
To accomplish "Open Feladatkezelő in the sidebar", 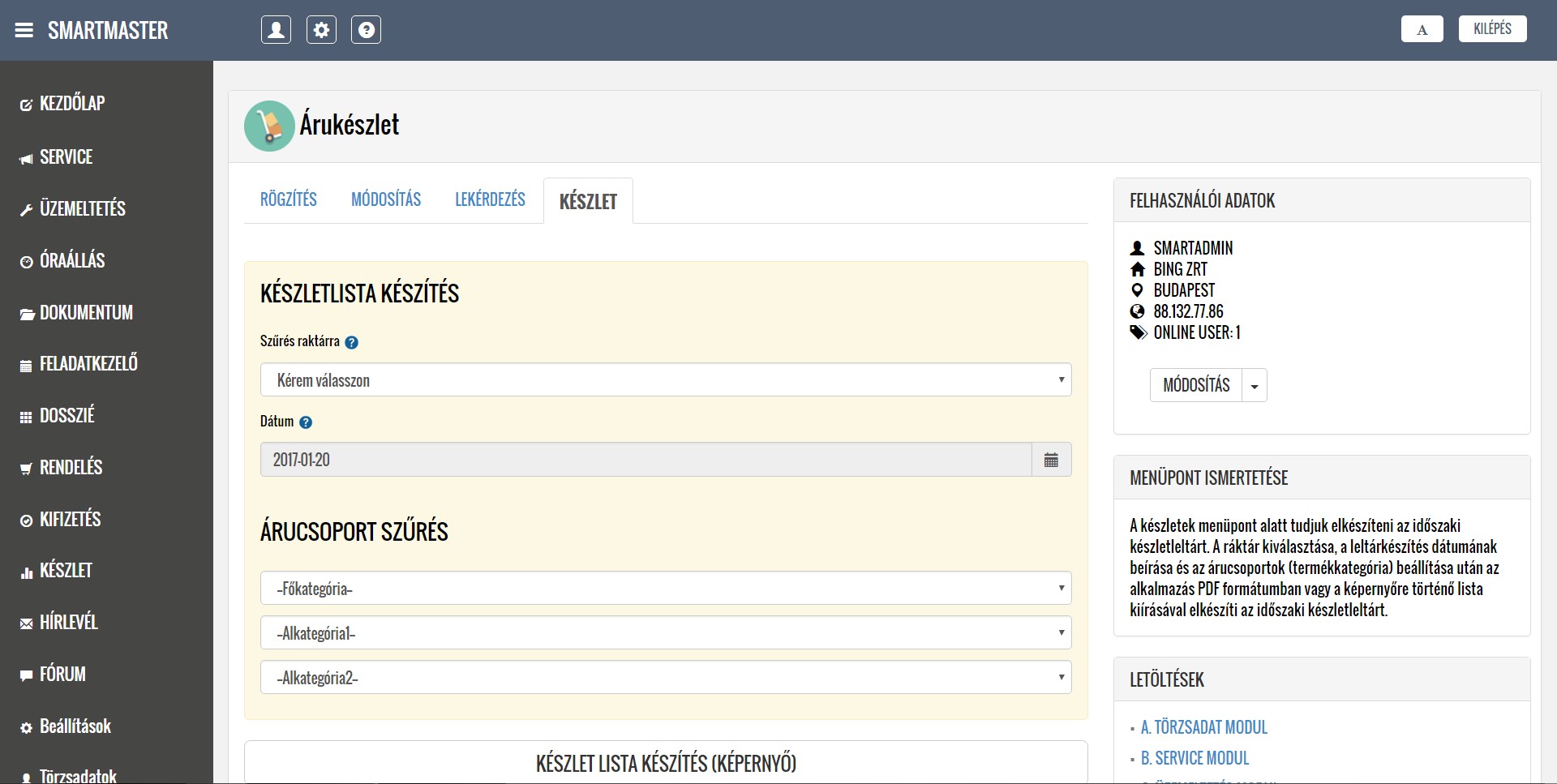I will click(88, 364).
